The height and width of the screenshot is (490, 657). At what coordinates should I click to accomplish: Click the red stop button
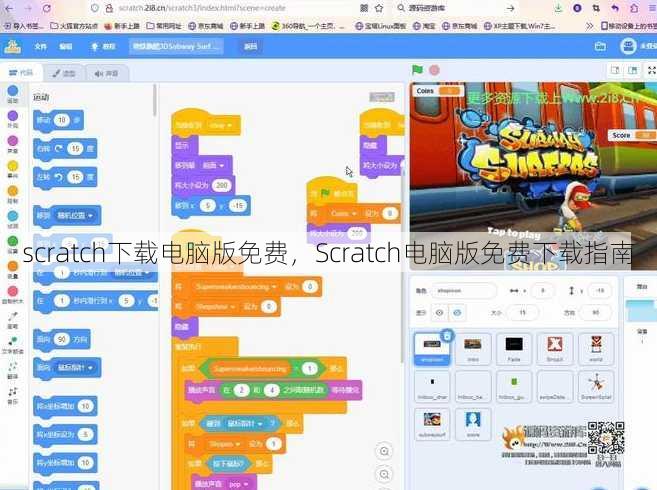435,70
